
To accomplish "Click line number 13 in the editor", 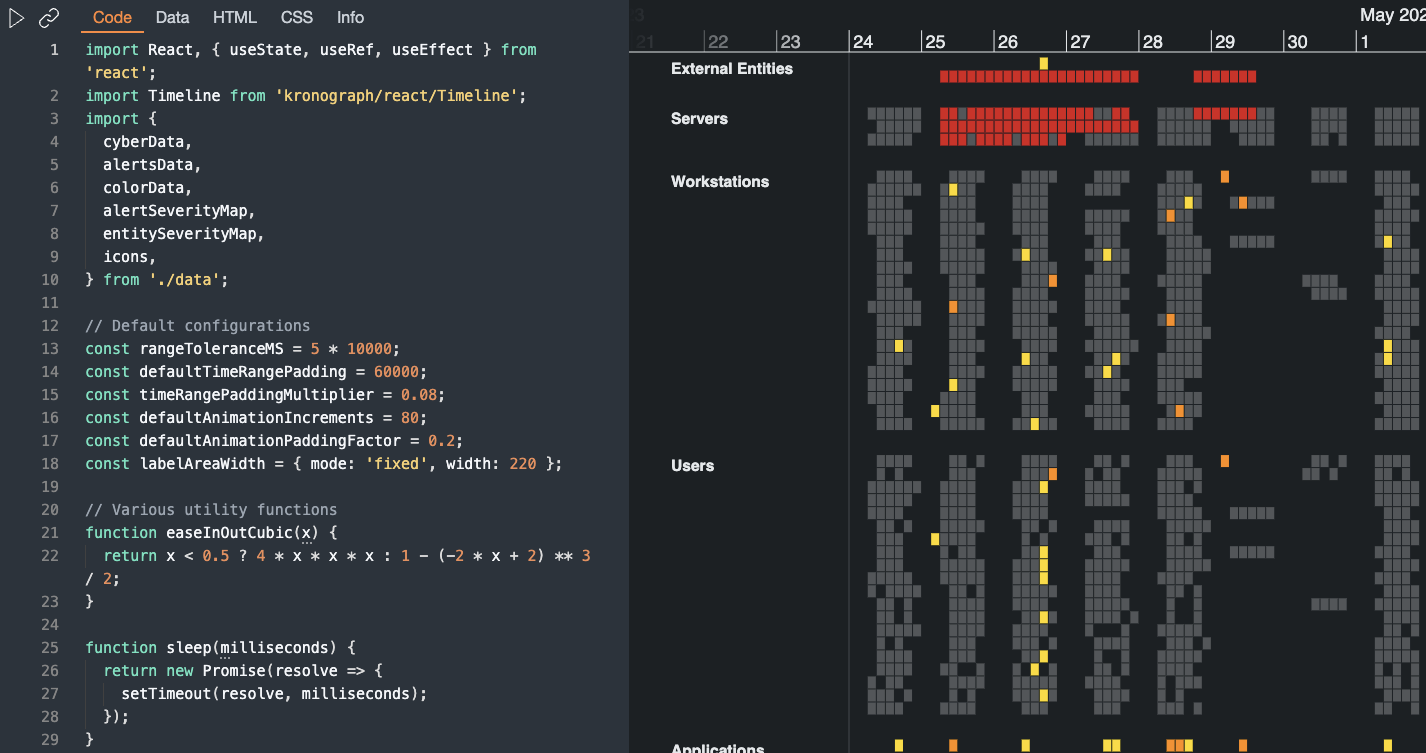I will 50,348.
